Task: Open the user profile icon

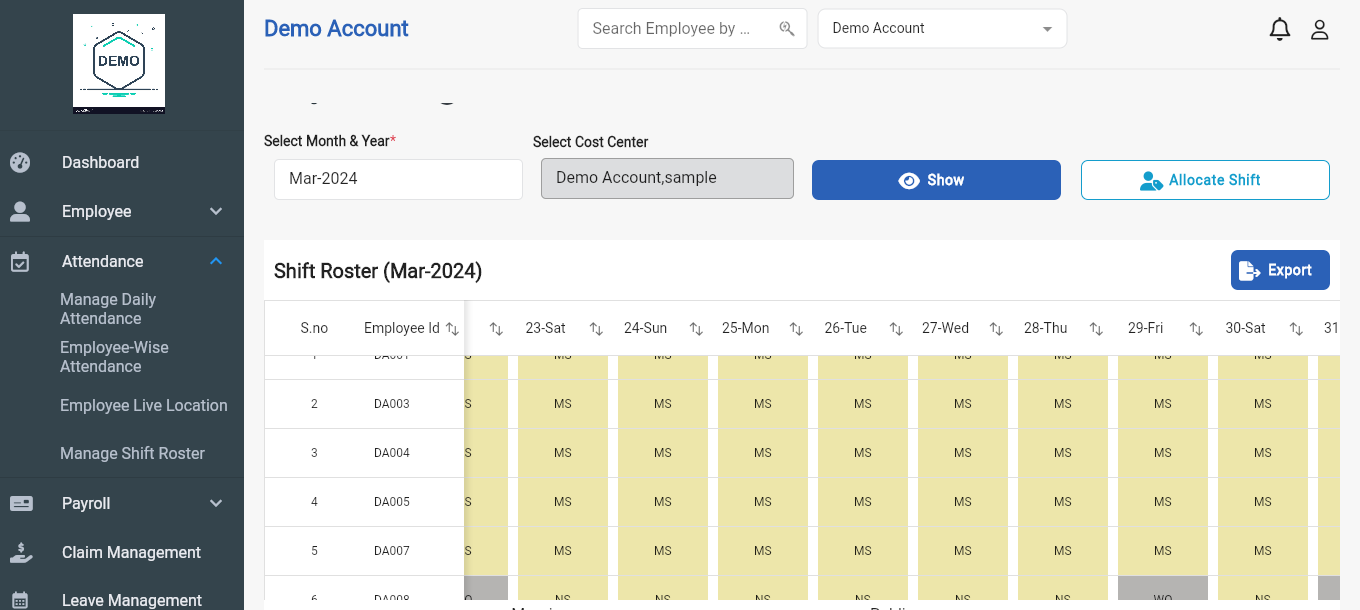Action: click(1319, 29)
